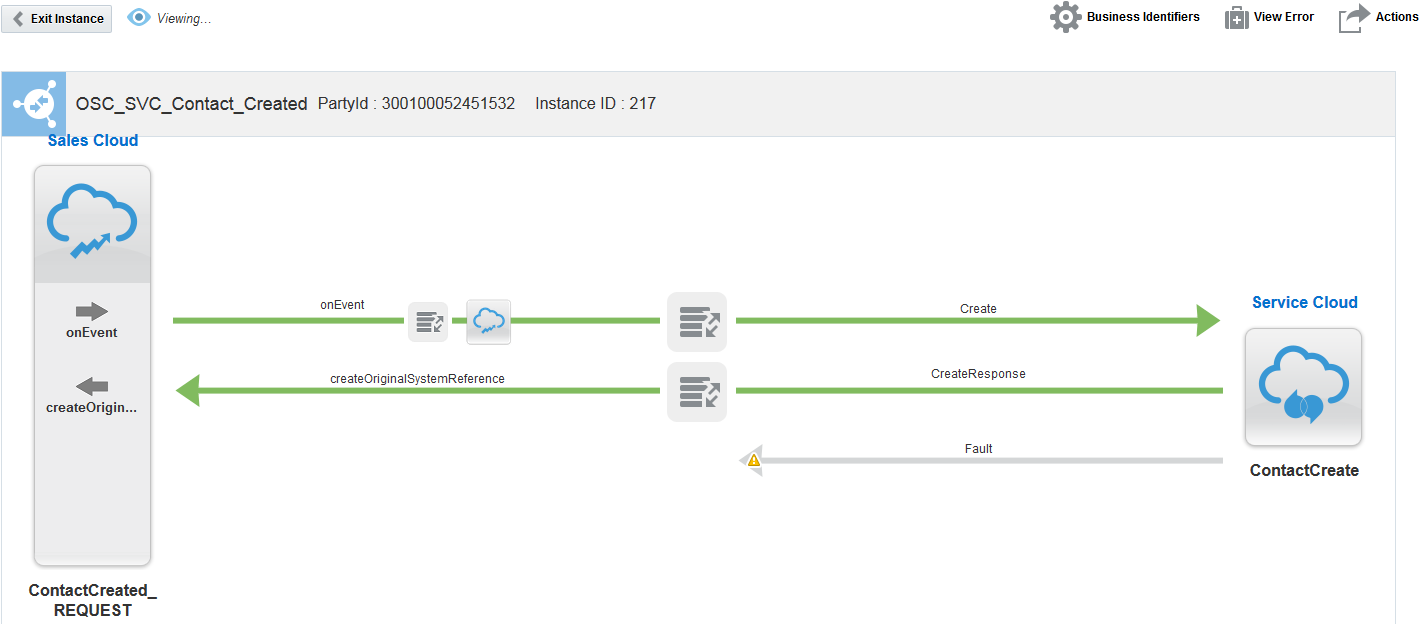1426x624 pixels.
Task: Click the Viewing eye icon
Action: point(139,18)
